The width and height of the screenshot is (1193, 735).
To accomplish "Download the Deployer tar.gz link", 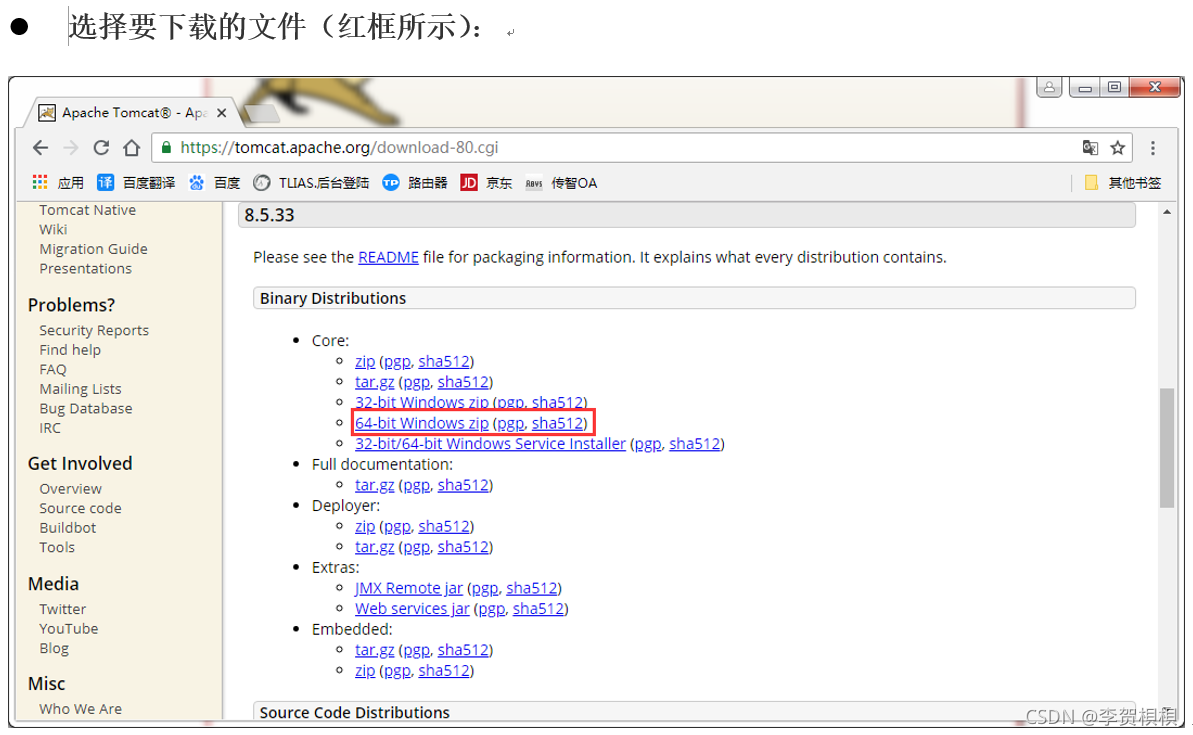I will coord(374,546).
